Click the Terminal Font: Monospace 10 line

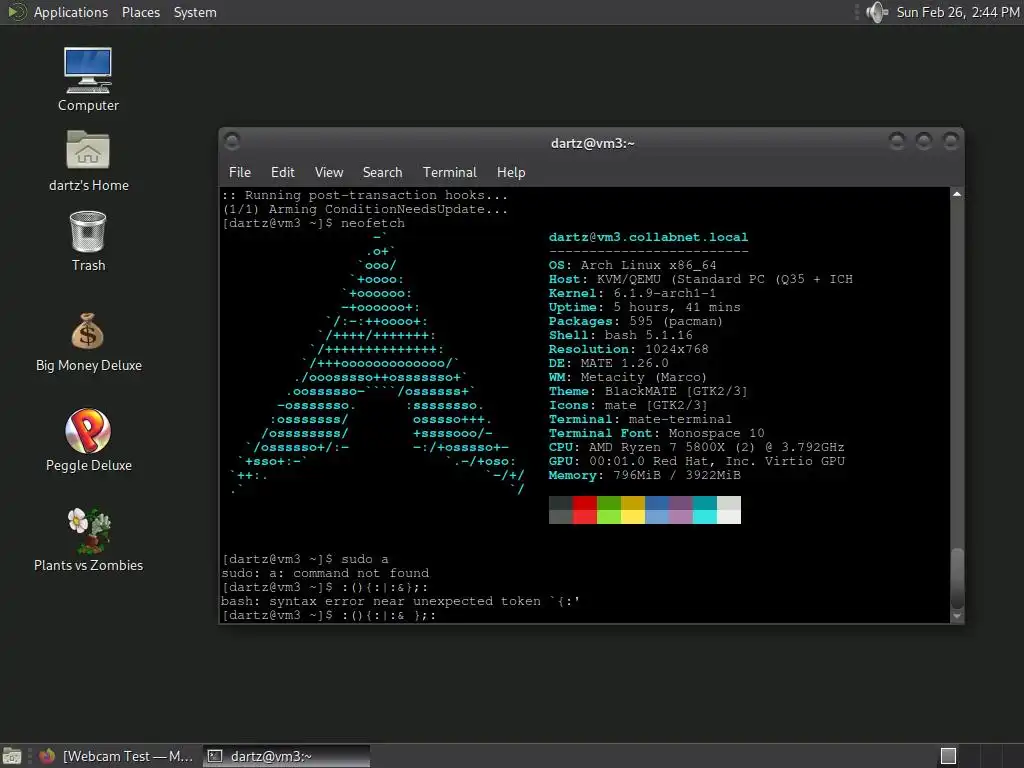click(656, 433)
